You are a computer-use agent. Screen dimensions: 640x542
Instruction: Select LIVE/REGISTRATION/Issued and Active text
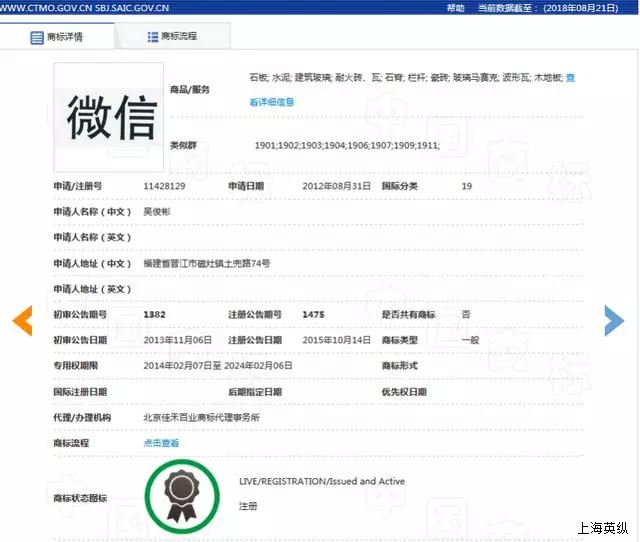tap(322, 482)
